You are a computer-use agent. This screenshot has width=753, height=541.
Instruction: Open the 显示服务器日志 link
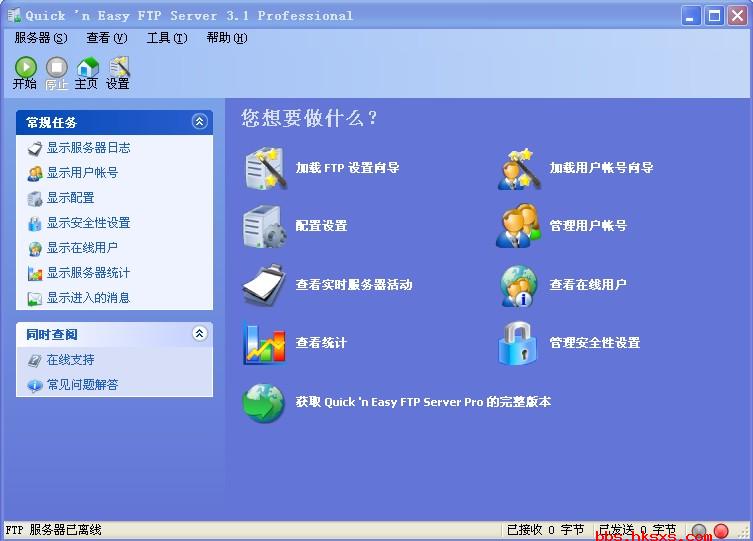(88, 148)
